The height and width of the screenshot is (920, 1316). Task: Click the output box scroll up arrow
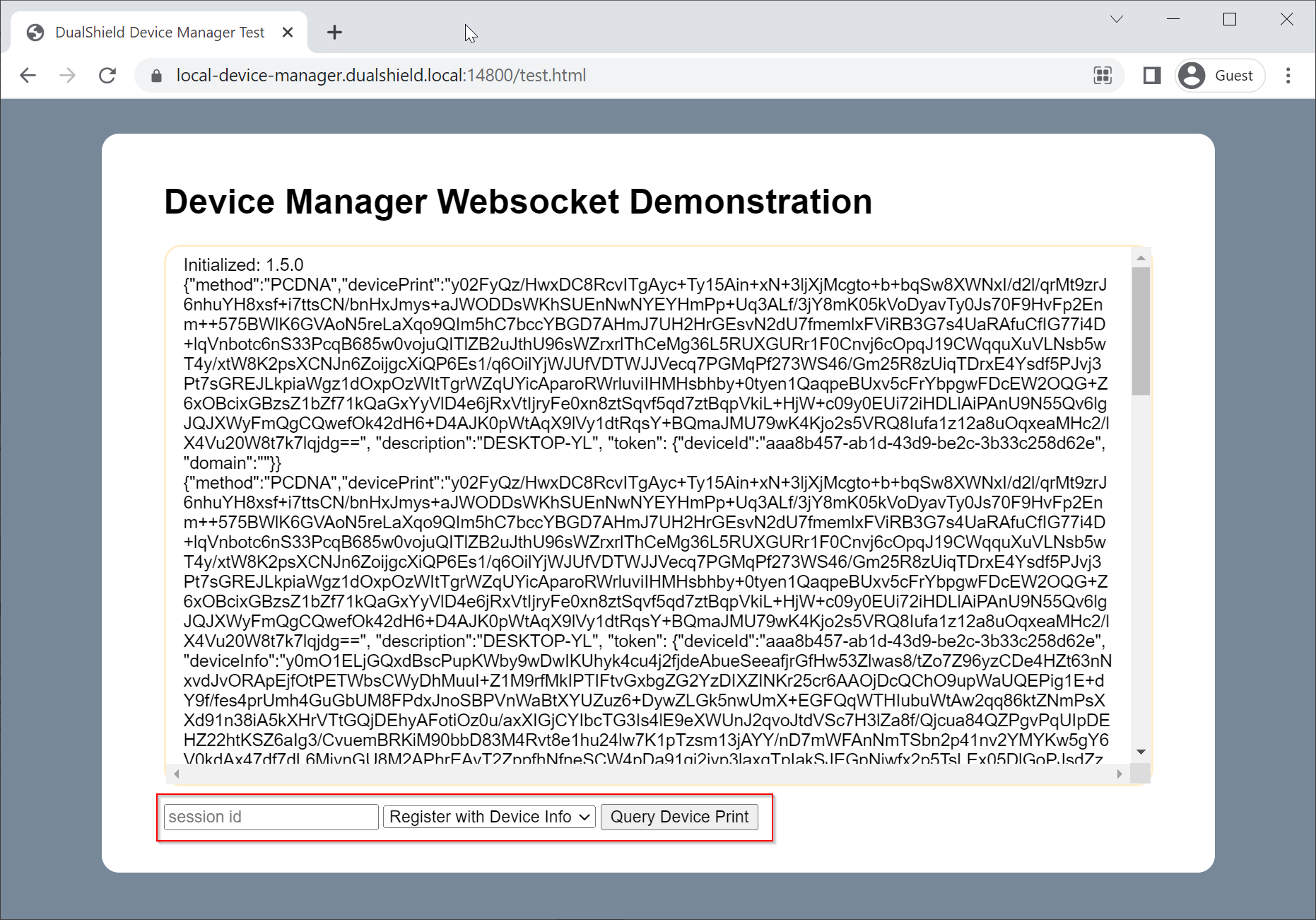pos(1141,258)
